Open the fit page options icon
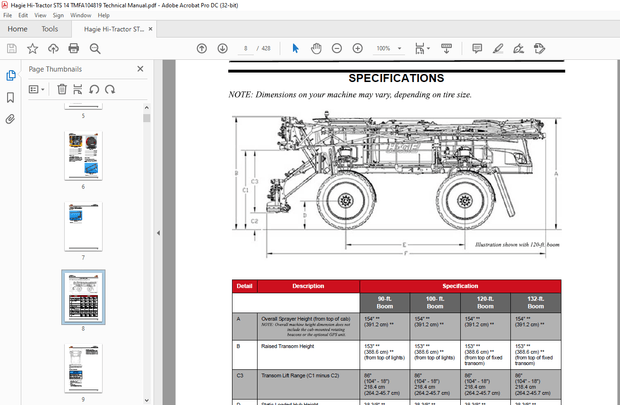Screen dimensions: 620x405 pyautogui.click(x=422, y=48)
